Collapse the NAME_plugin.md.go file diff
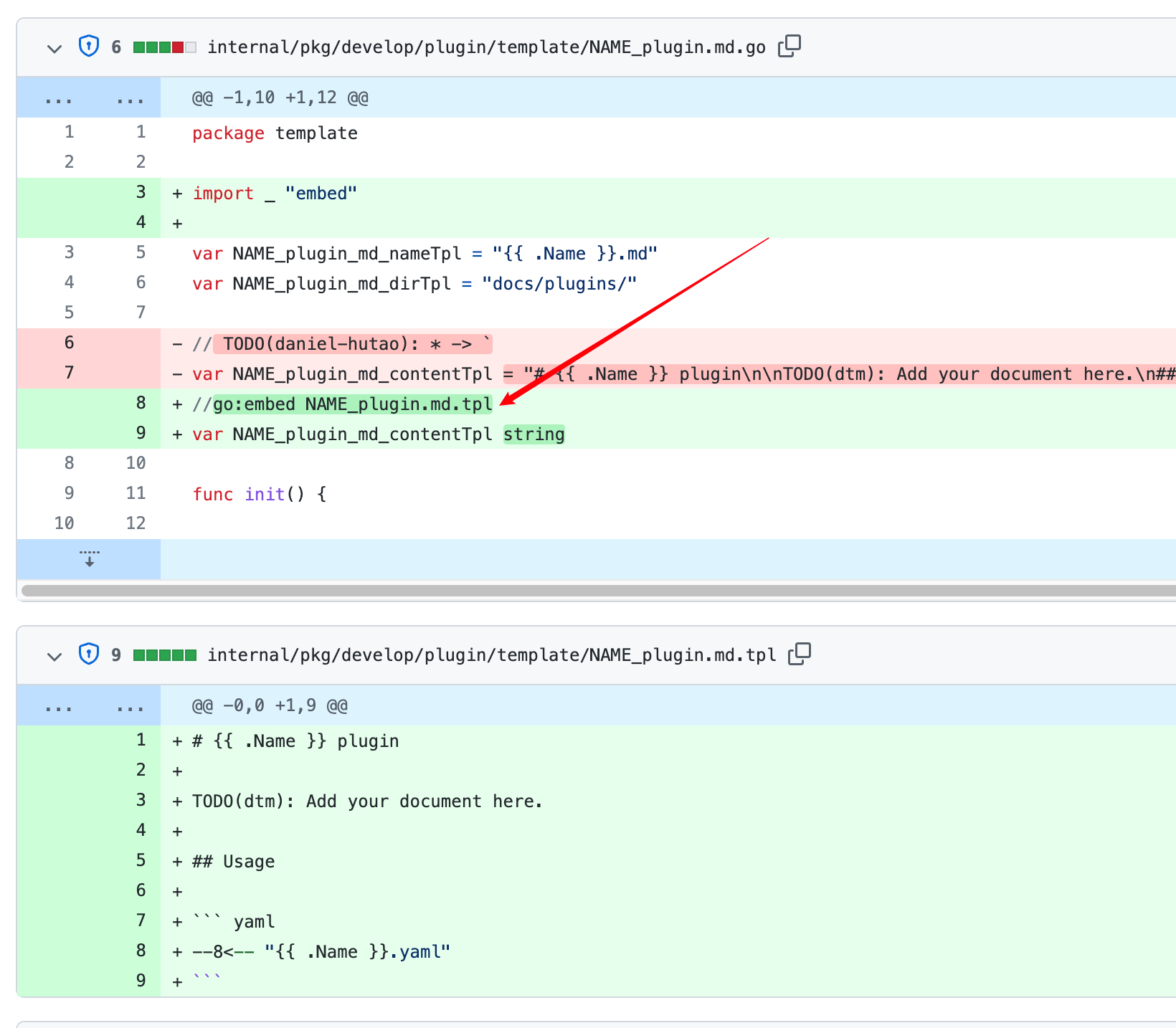This screenshot has width=1176, height=1028. (x=54, y=48)
